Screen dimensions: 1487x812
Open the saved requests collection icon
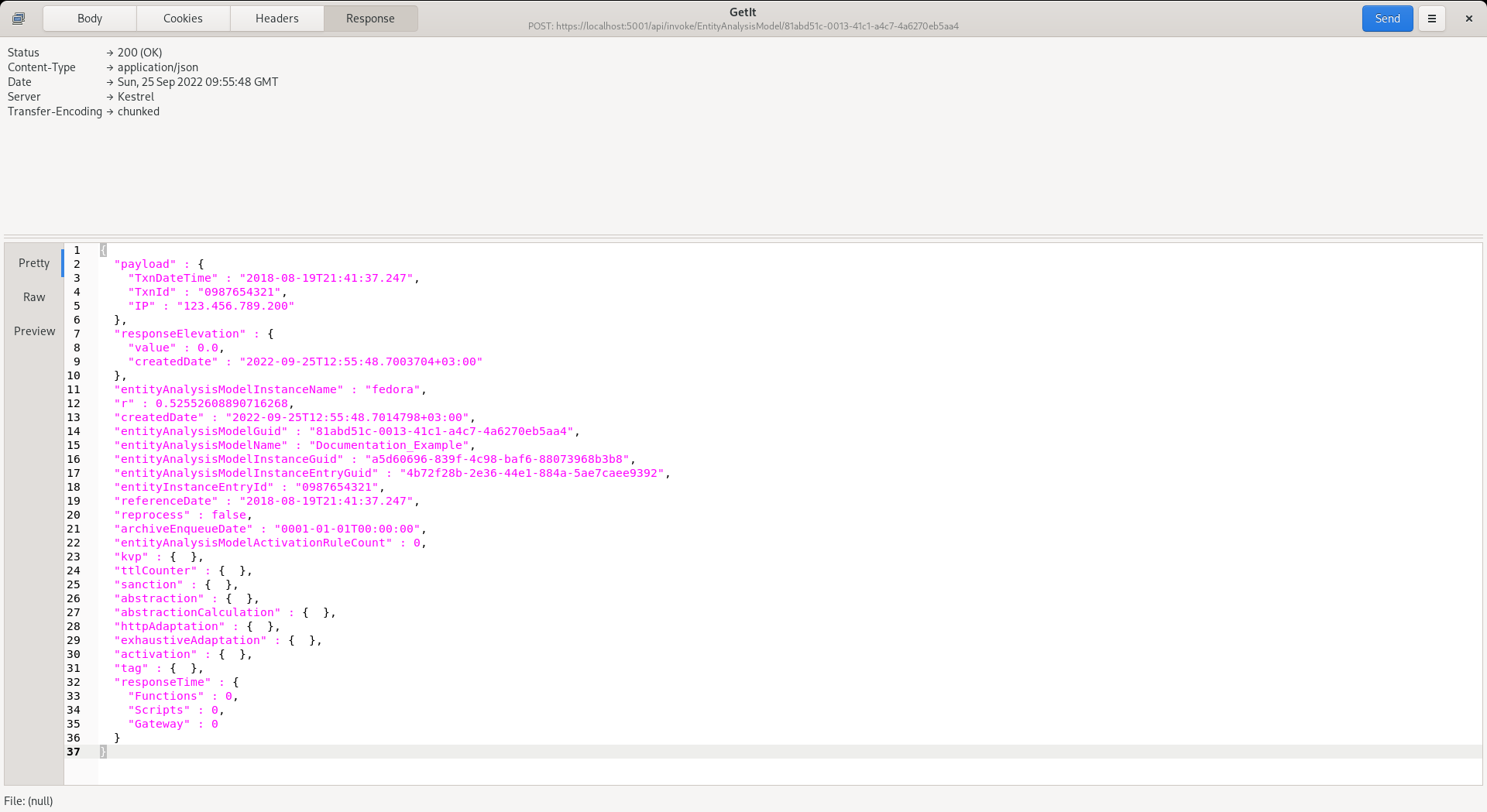pos(19,19)
